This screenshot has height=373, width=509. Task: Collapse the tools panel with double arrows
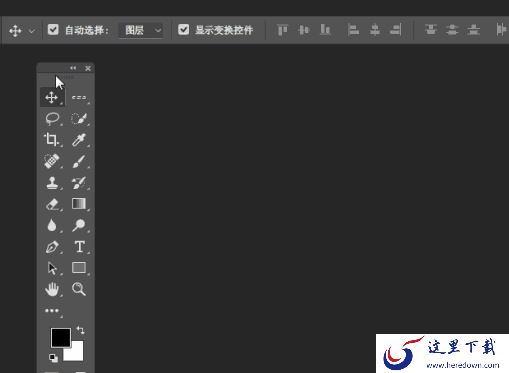point(73,68)
